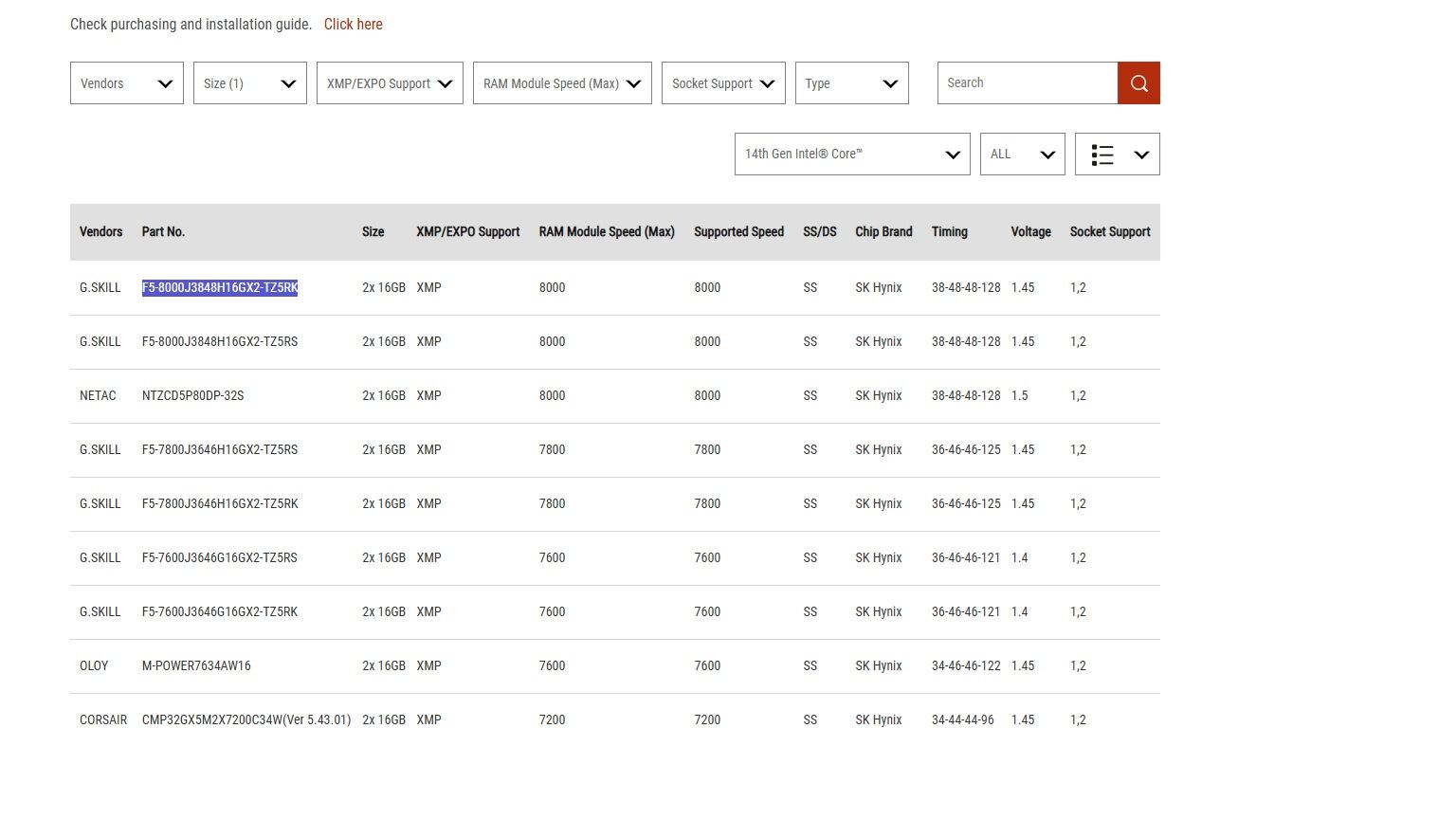Click the 'Check purchasing and installation guide' text
This screenshot has height=819, width=1456.
191,25
